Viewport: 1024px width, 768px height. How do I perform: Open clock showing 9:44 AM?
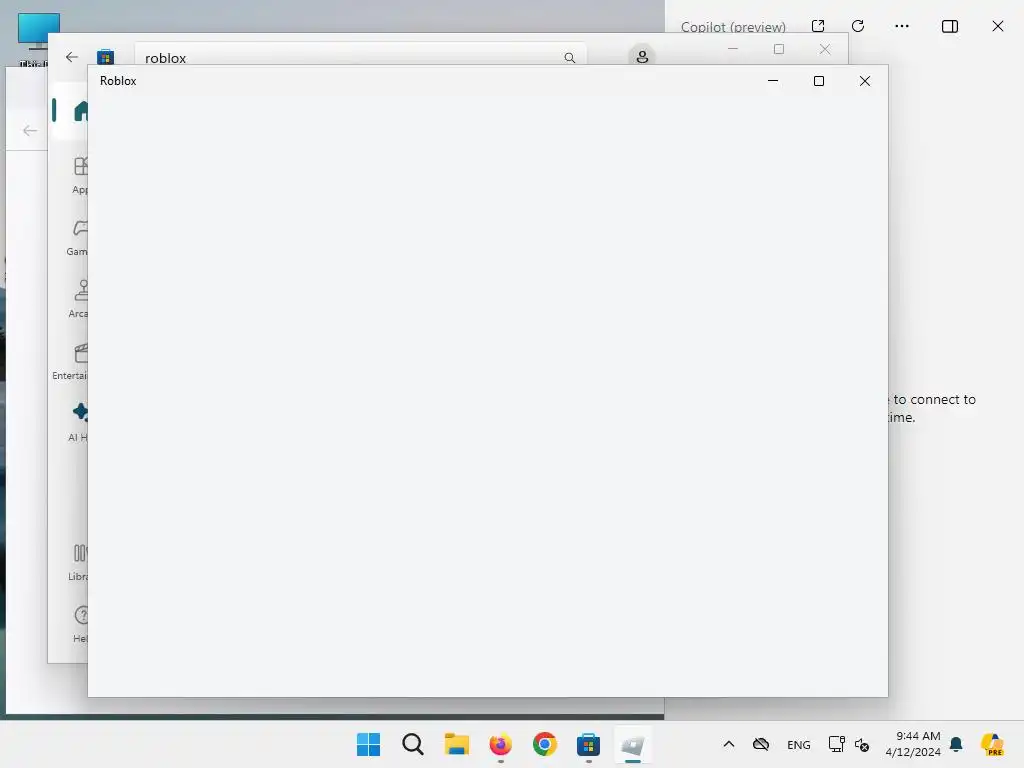pos(913,744)
